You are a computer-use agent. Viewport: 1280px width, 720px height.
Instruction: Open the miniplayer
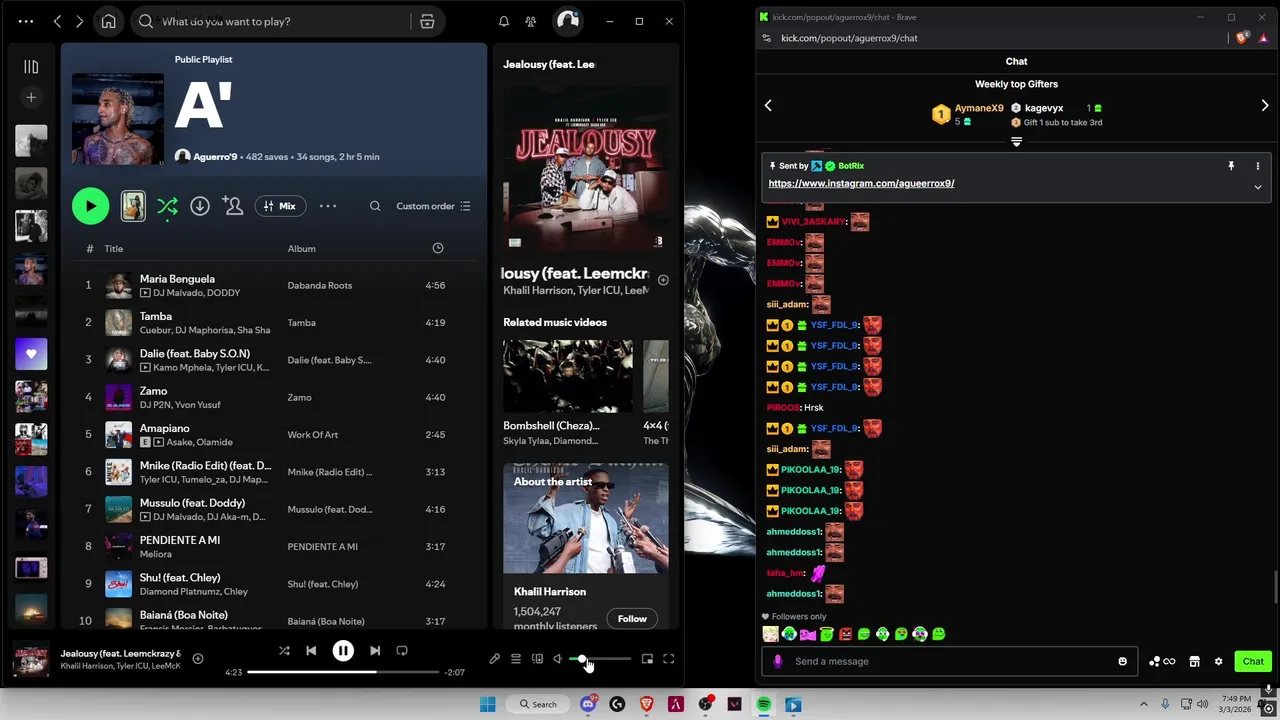point(647,659)
